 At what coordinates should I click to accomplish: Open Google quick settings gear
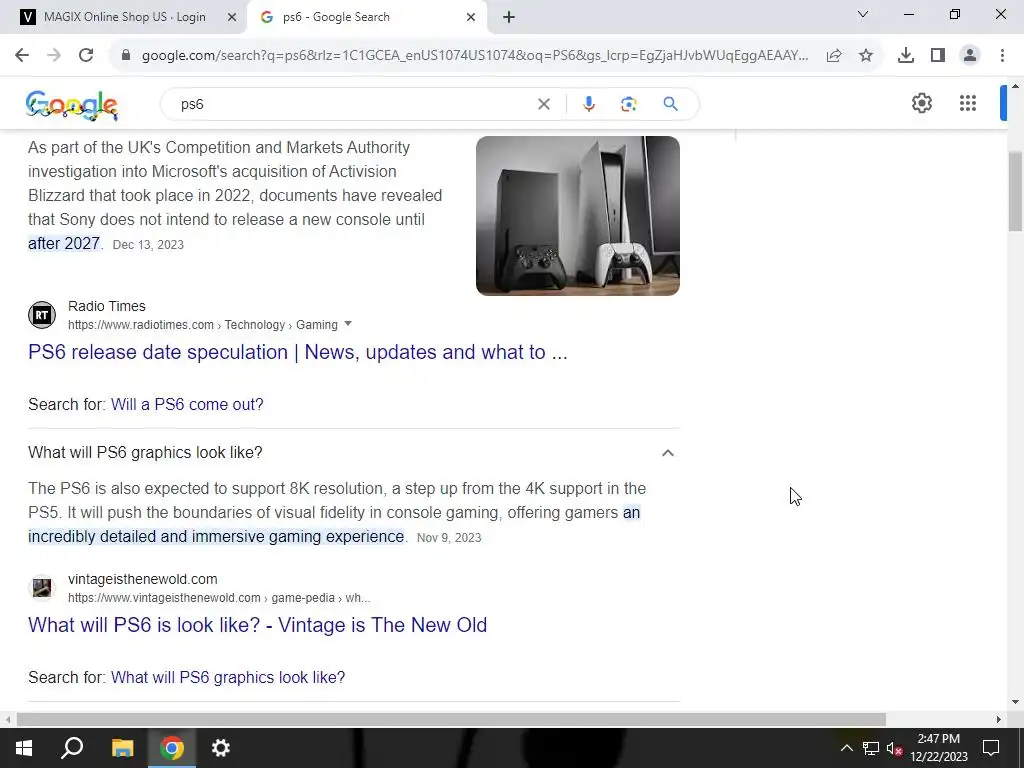point(921,103)
